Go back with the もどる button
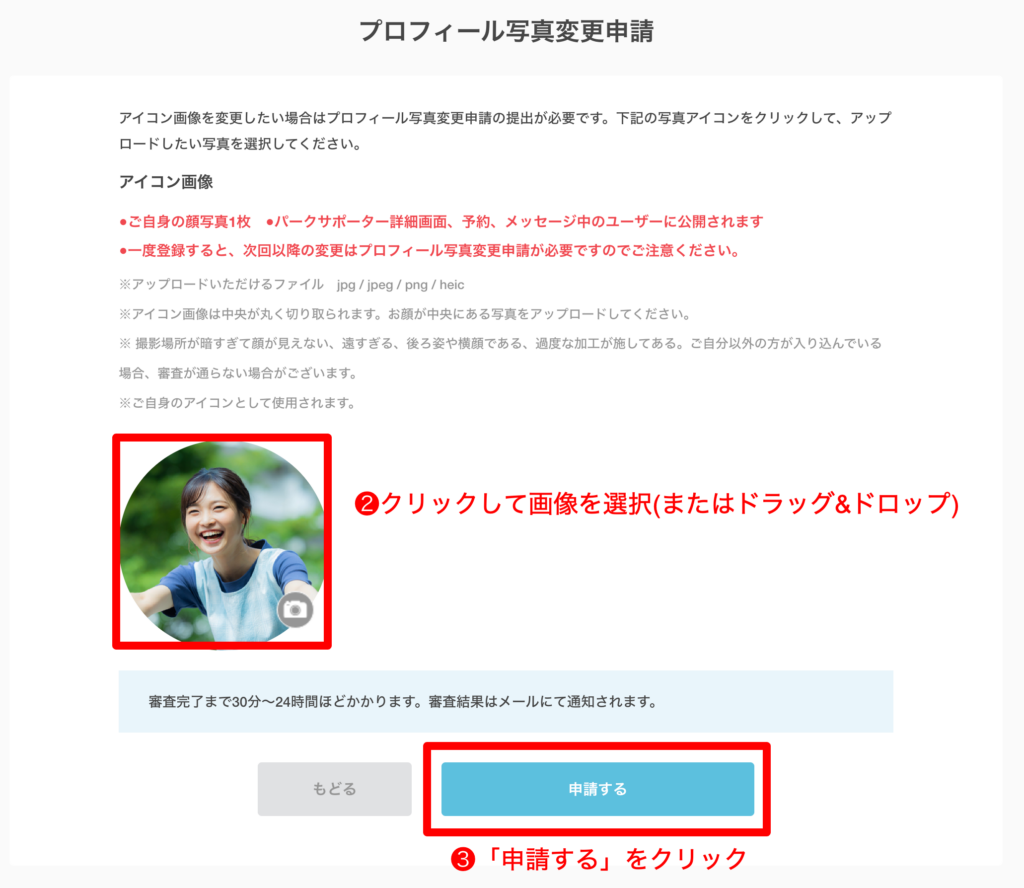 334,789
